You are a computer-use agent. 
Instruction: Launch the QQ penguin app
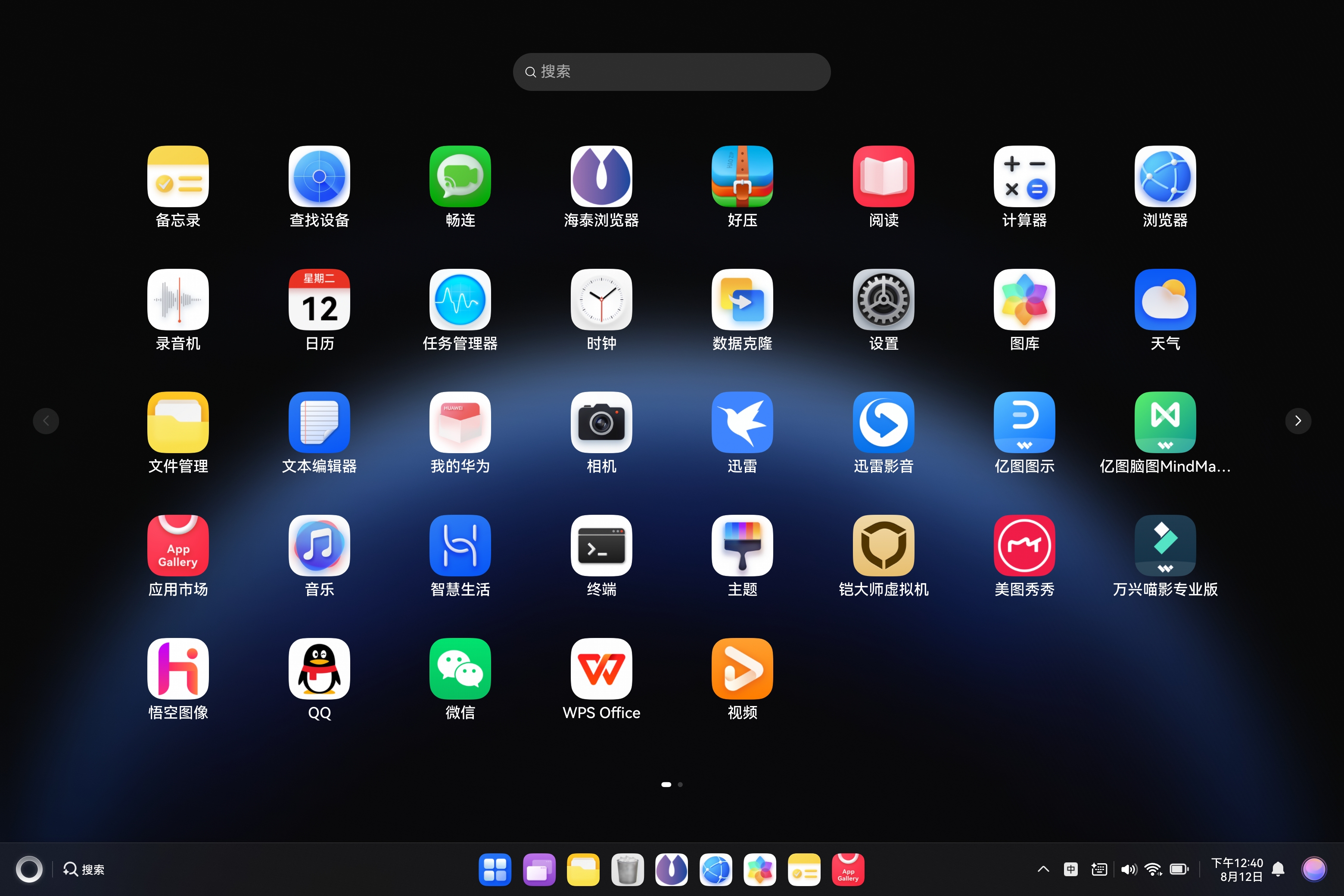pos(319,669)
